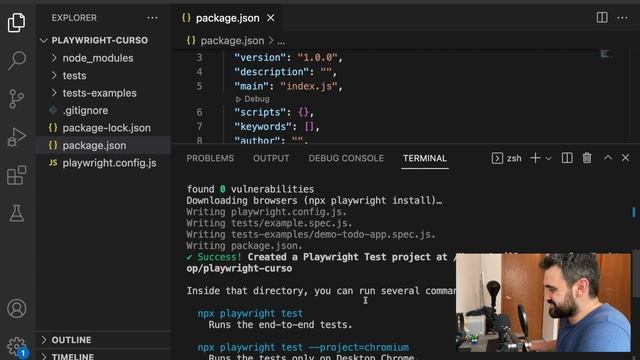Click 'Writing tests/example.spec.js.' terminal line
The width and height of the screenshot is (640, 360).
click(269, 223)
